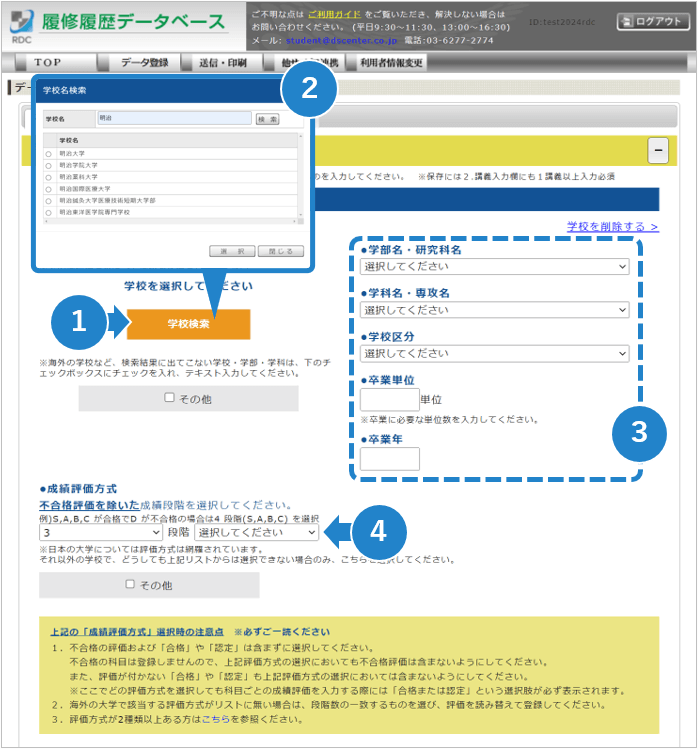Open the 送信・印刷 menu tab
This screenshot has height=749, width=698.
pos(223,63)
